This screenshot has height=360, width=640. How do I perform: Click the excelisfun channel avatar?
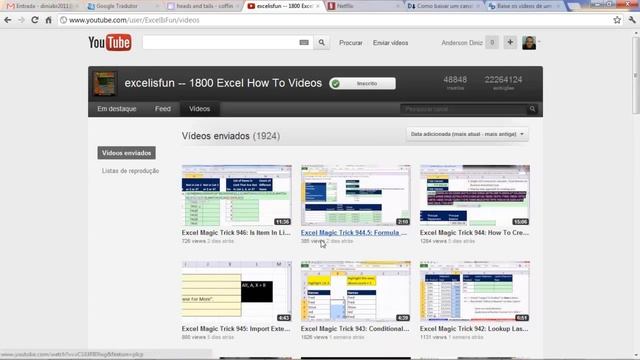tap(105, 83)
